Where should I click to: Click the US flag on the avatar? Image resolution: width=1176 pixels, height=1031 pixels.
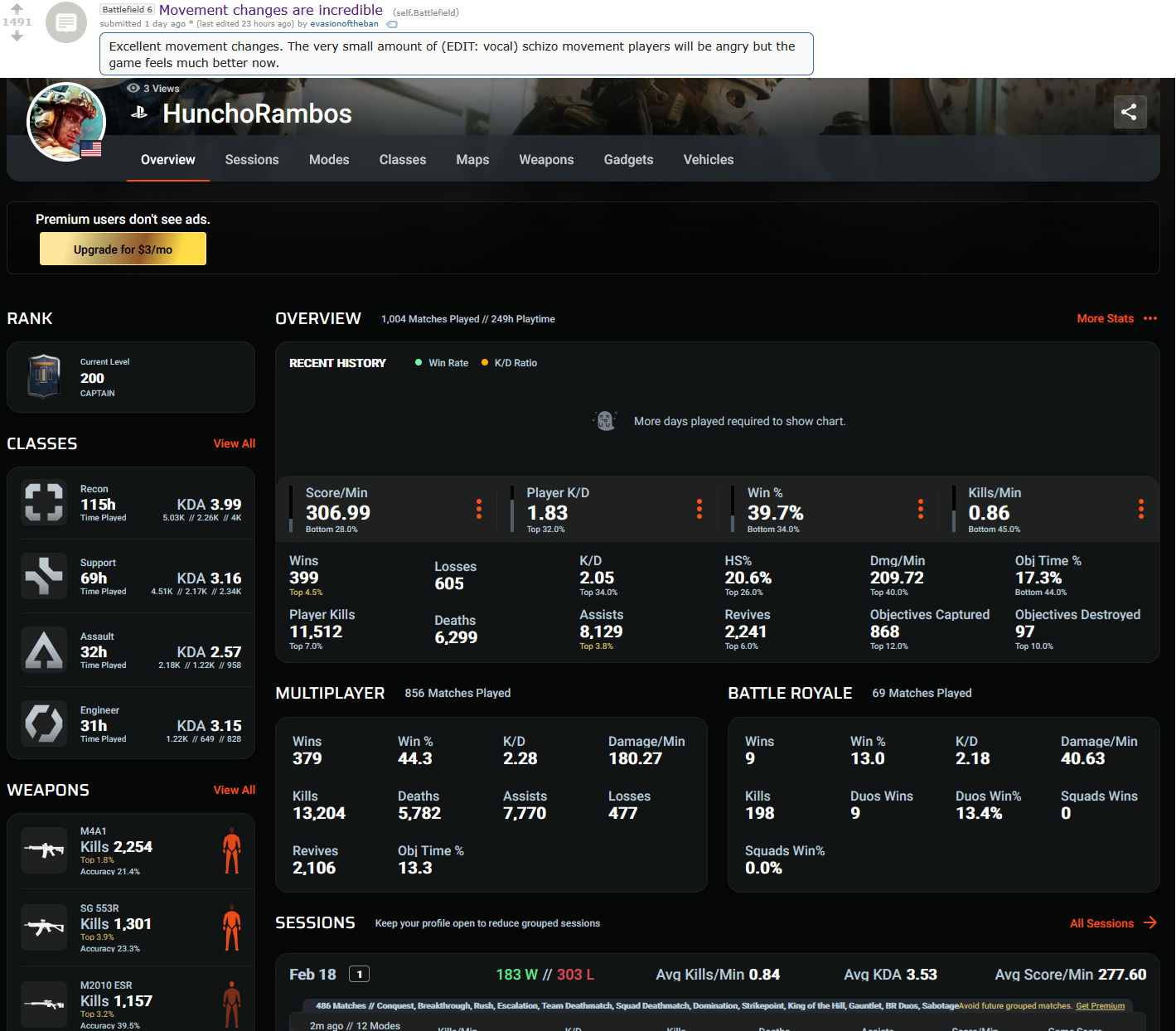(x=91, y=149)
